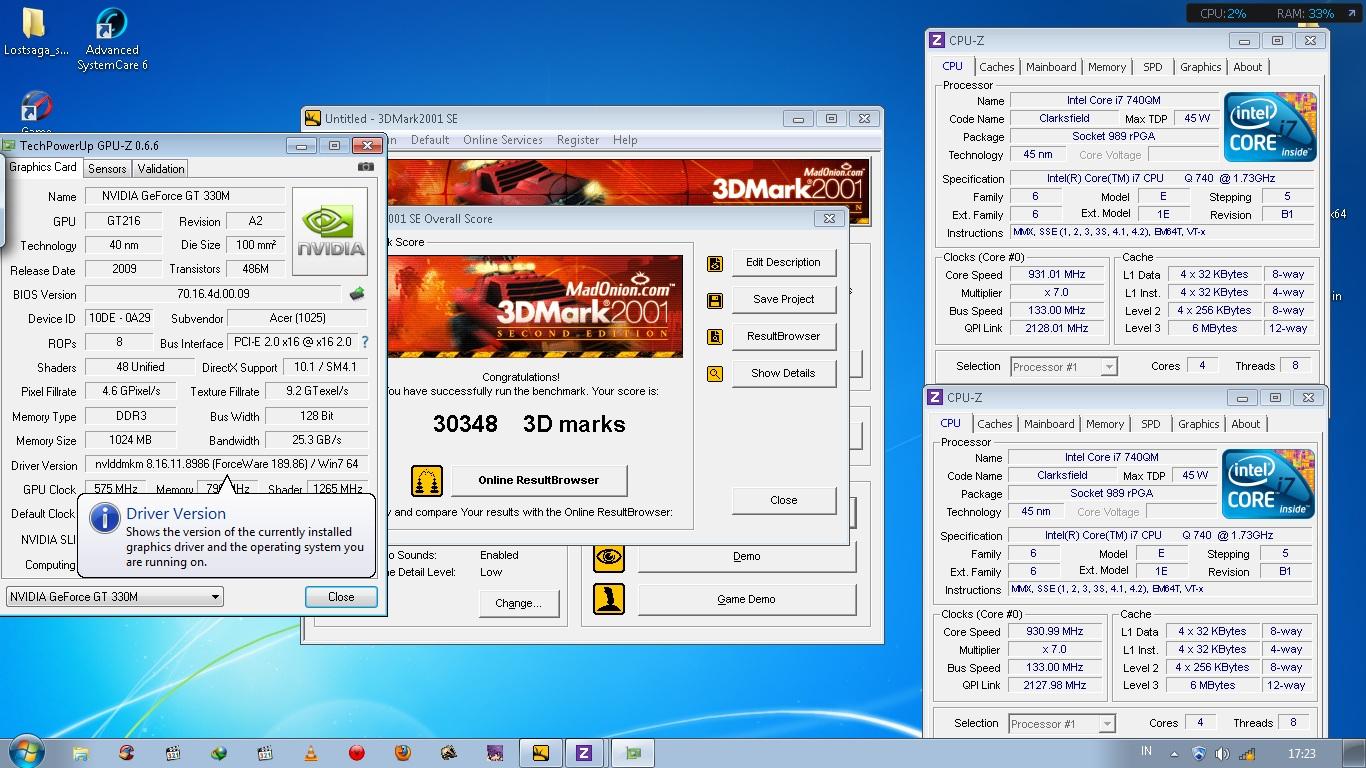The width and height of the screenshot is (1366, 768).
Task: Click the Bus Interface question mark icon
Action: point(365,342)
